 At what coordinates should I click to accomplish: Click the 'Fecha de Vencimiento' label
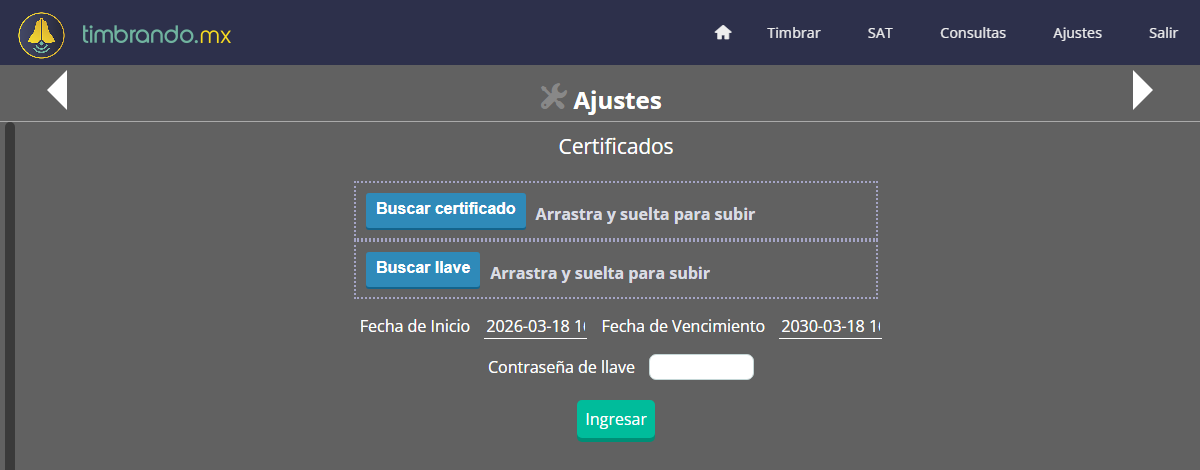pyautogui.click(x=683, y=326)
